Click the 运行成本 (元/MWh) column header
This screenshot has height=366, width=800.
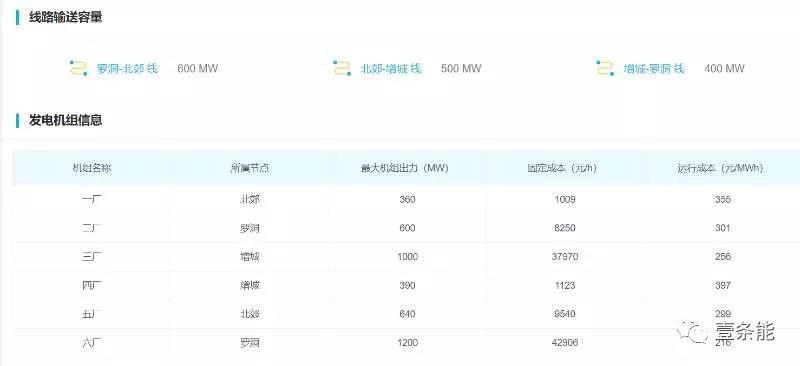[x=720, y=168]
